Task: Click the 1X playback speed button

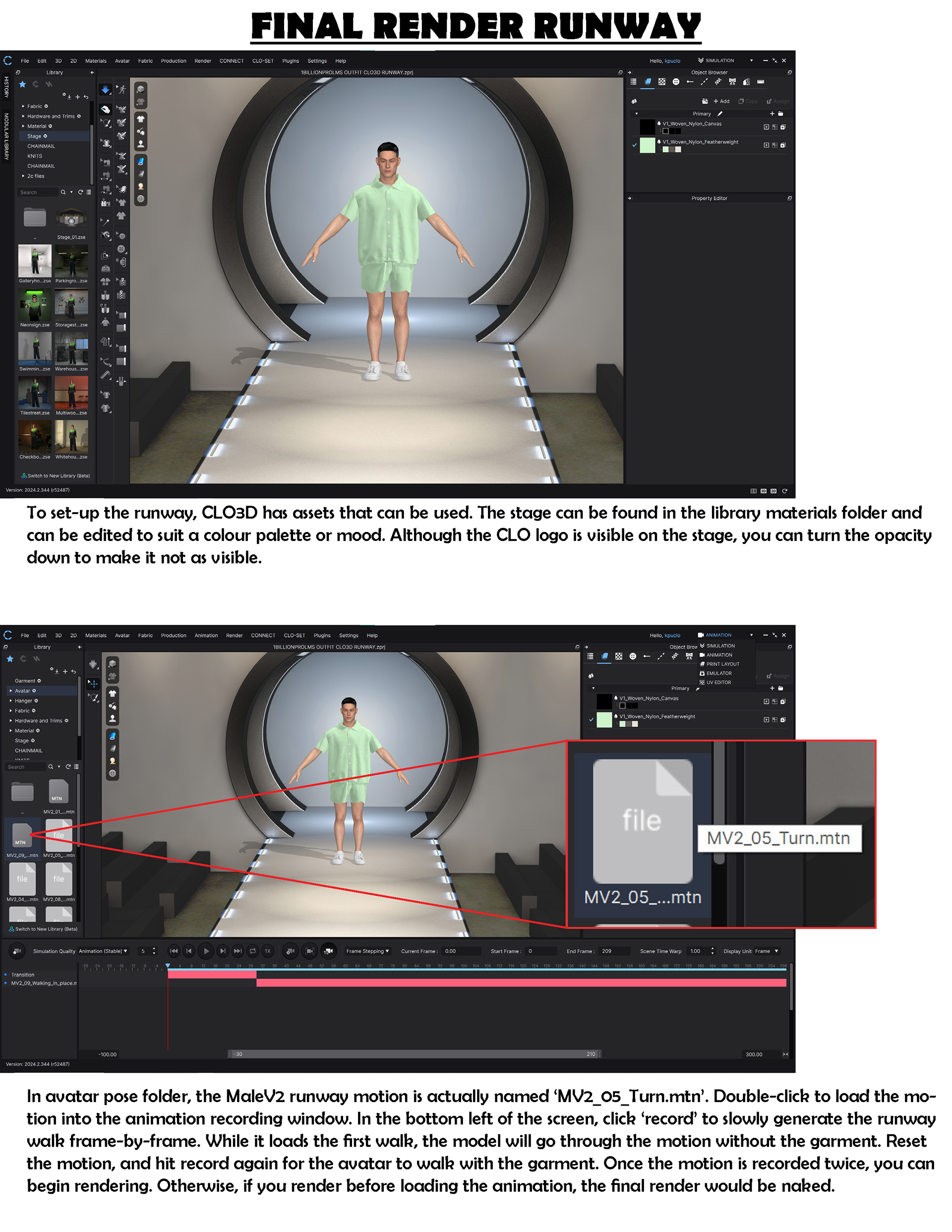Action: (268, 951)
